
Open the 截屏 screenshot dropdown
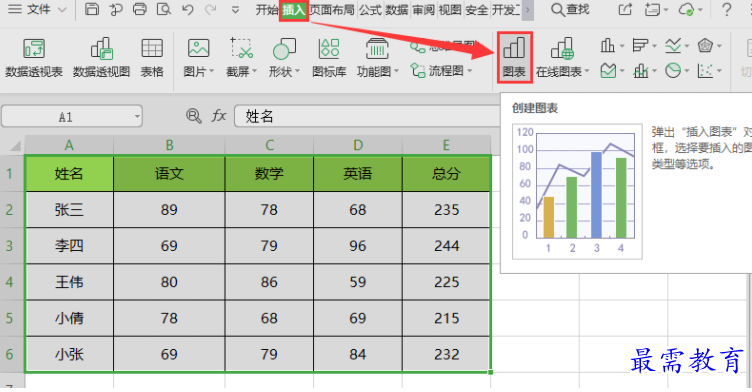click(241, 58)
